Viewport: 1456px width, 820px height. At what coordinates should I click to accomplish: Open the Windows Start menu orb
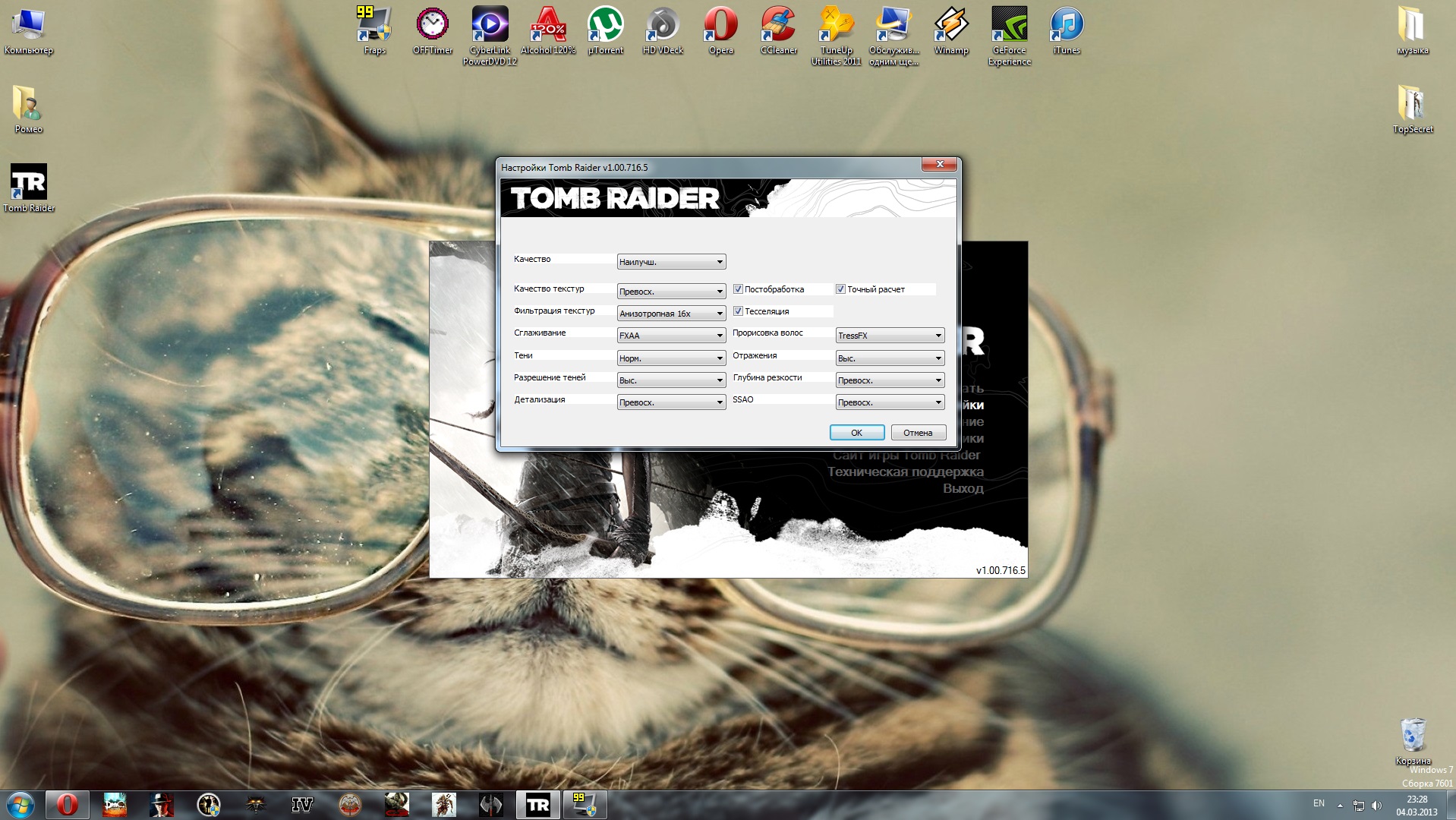pos(20,805)
